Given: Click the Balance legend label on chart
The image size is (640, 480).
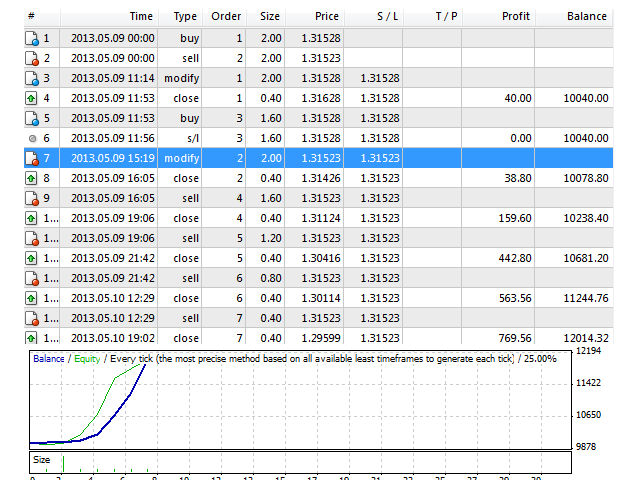Looking at the screenshot, I should pyautogui.click(x=49, y=359).
